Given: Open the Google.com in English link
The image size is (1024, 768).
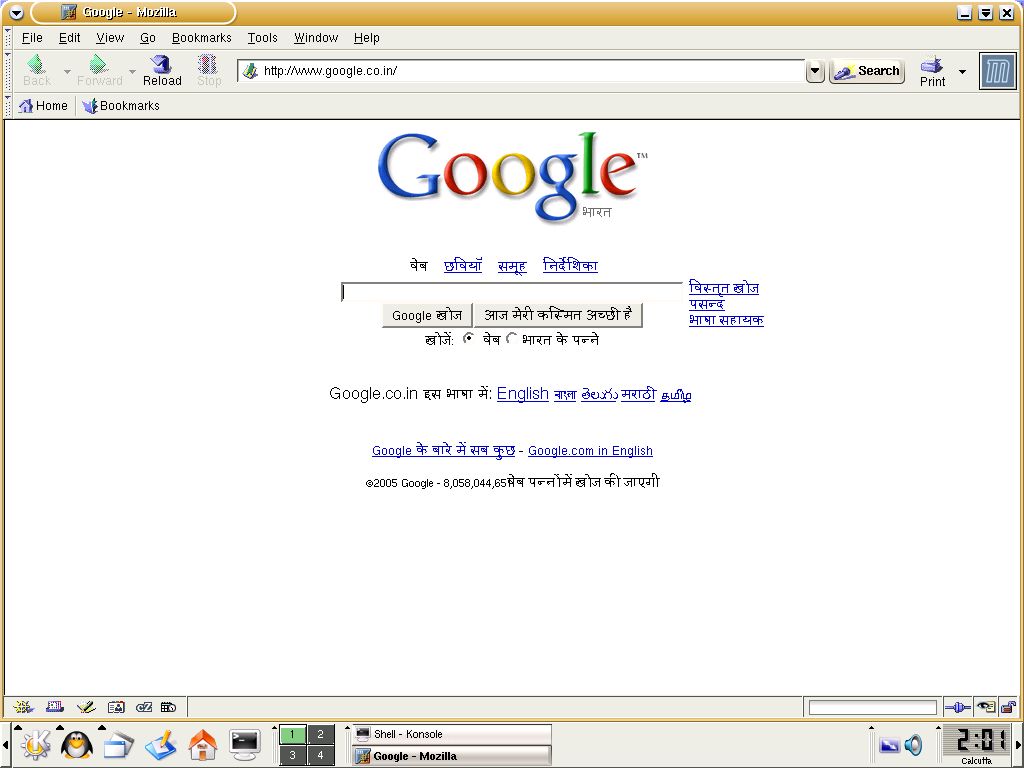Looking at the screenshot, I should click(x=590, y=451).
